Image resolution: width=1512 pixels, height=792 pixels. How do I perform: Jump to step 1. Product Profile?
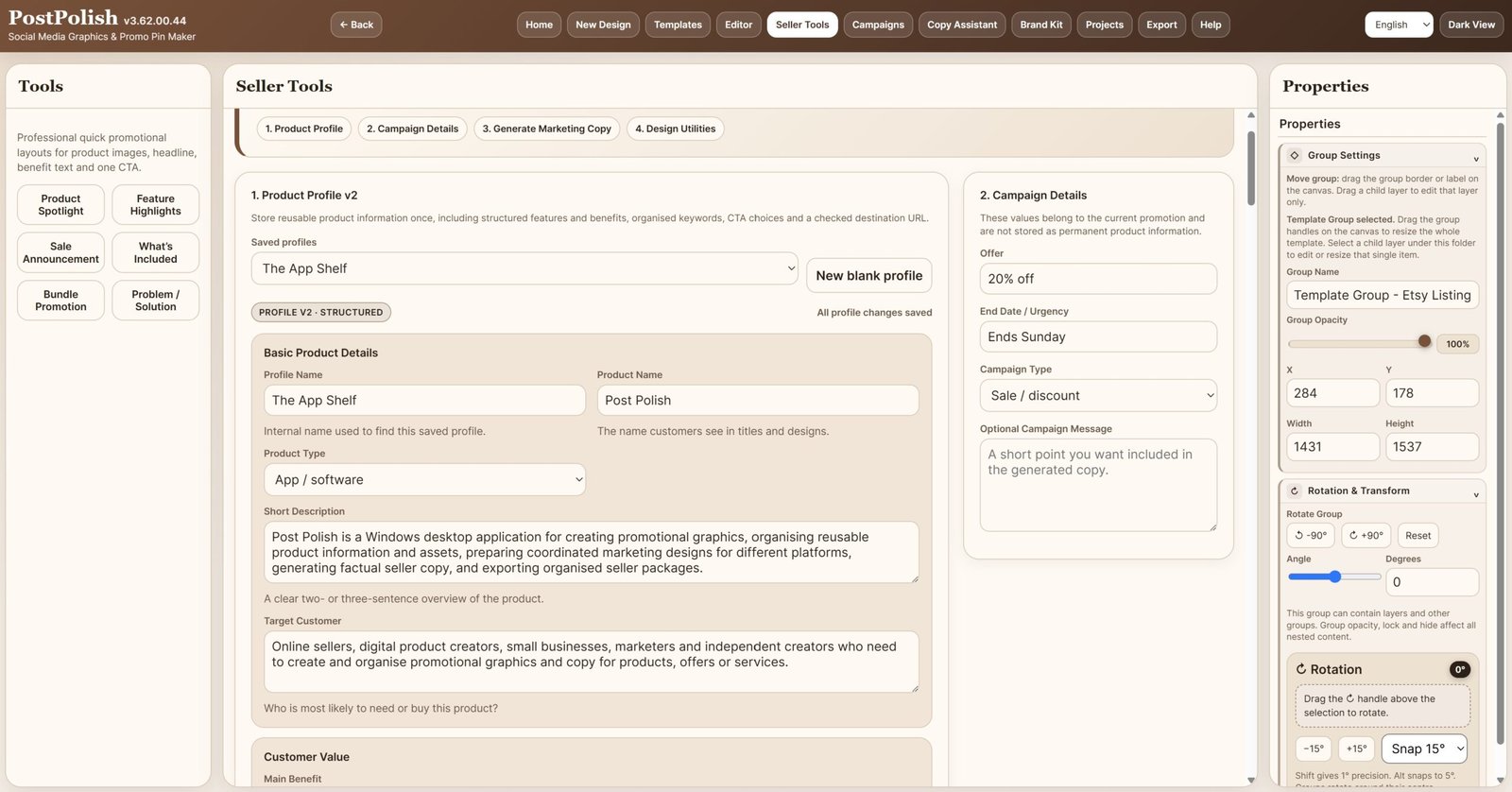(304, 129)
